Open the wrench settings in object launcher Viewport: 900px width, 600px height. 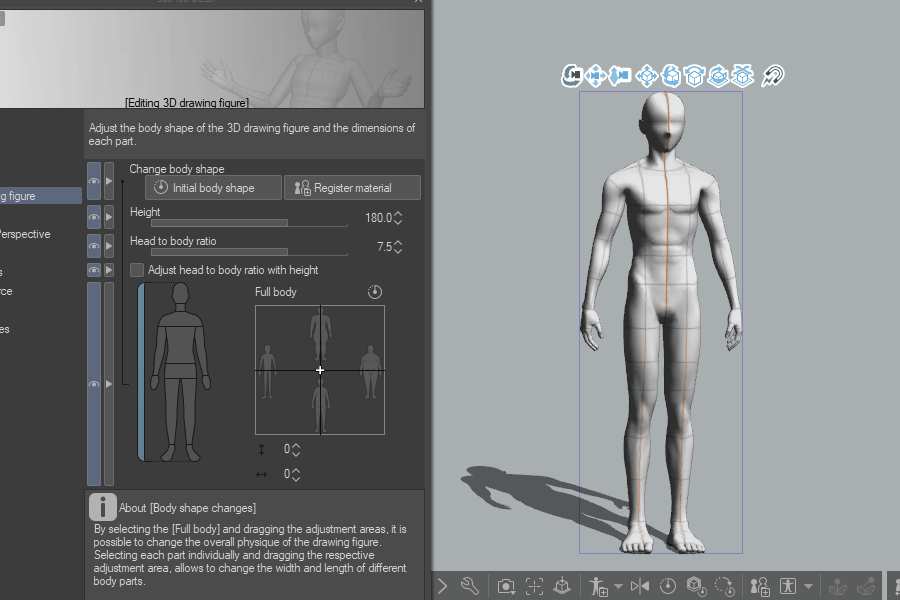click(470, 586)
